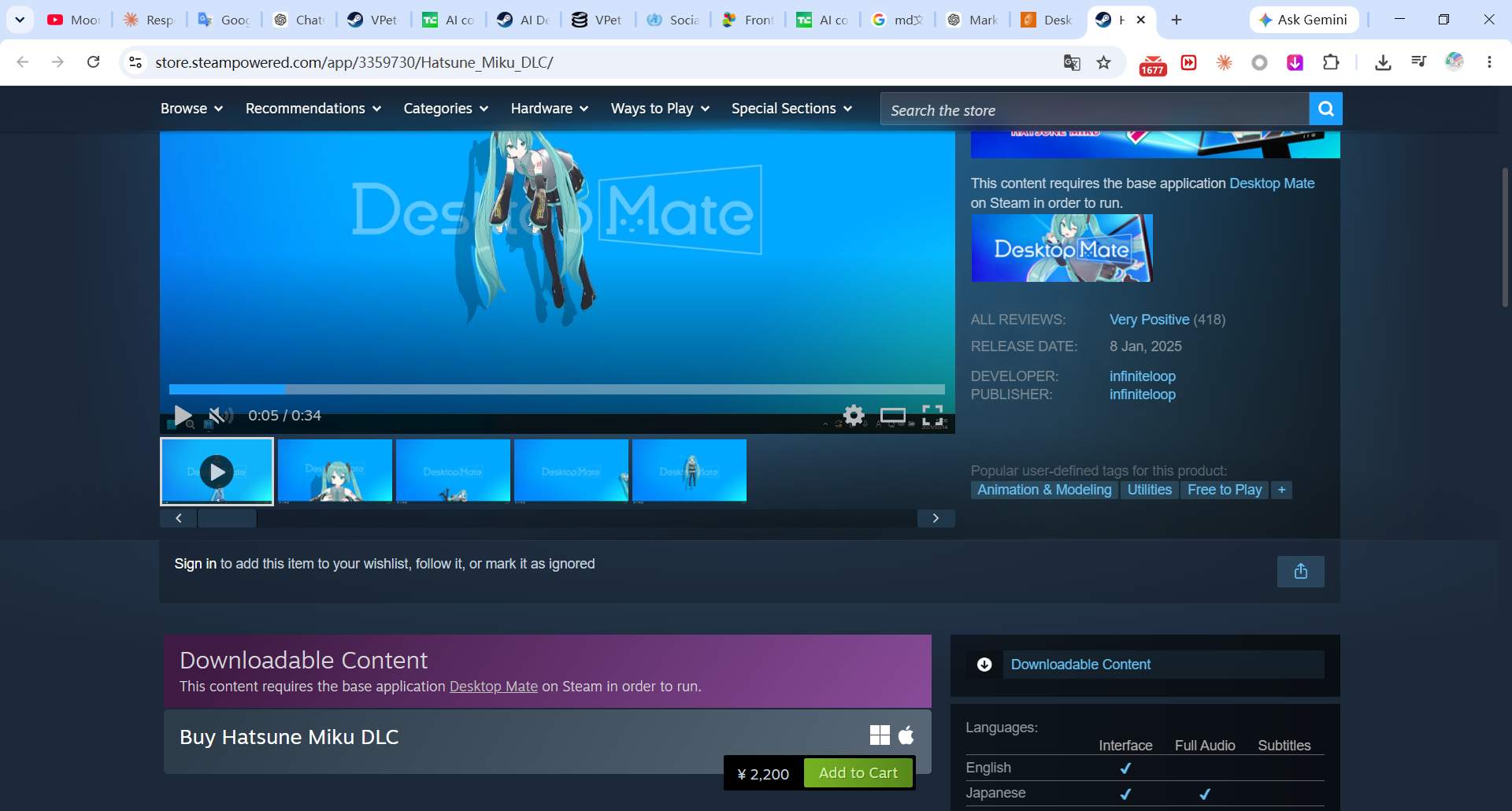Expand the Categories dropdown menu
Image resolution: width=1512 pixels, height=811 pixels.
[446, 109]
